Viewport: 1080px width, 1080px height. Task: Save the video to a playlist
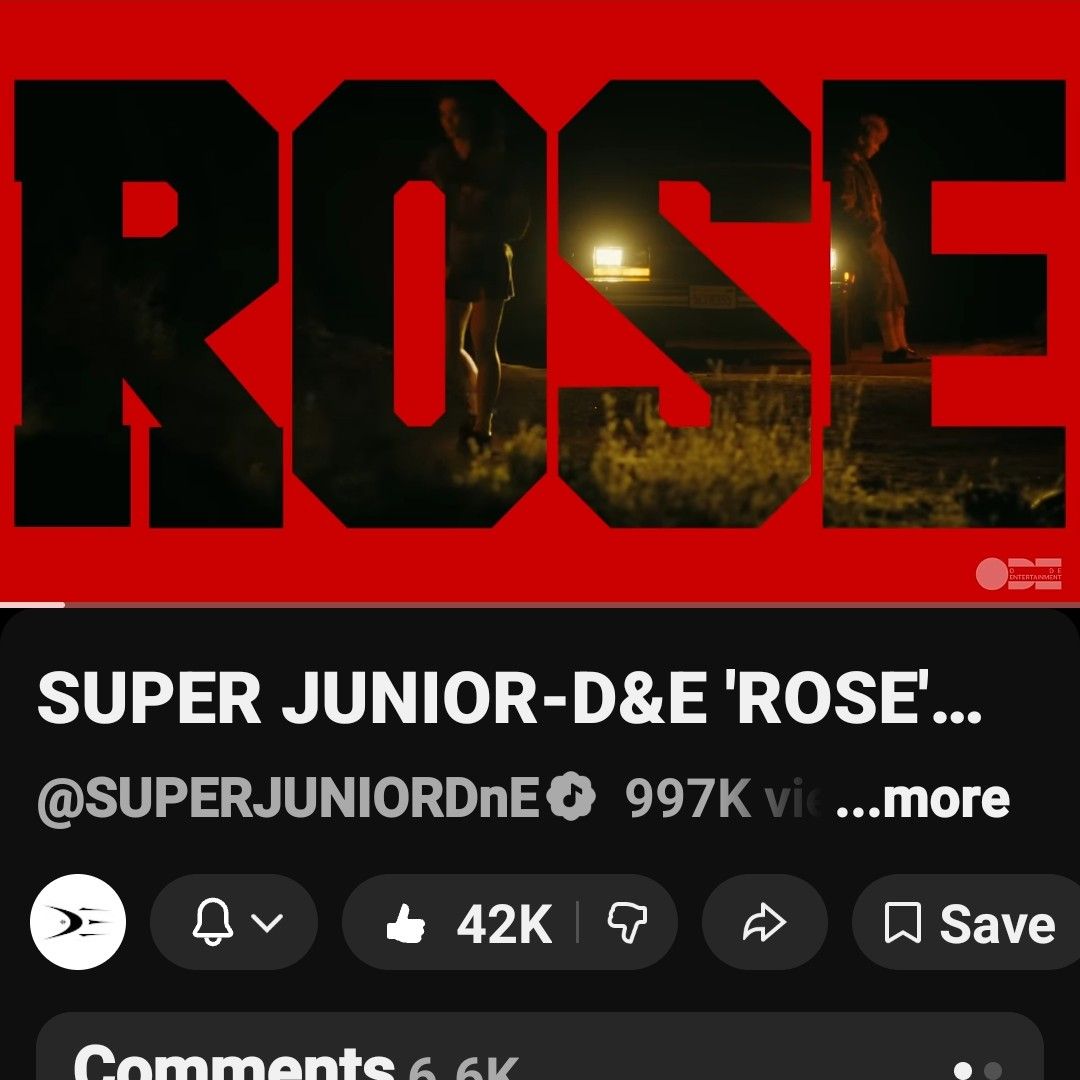966,922
